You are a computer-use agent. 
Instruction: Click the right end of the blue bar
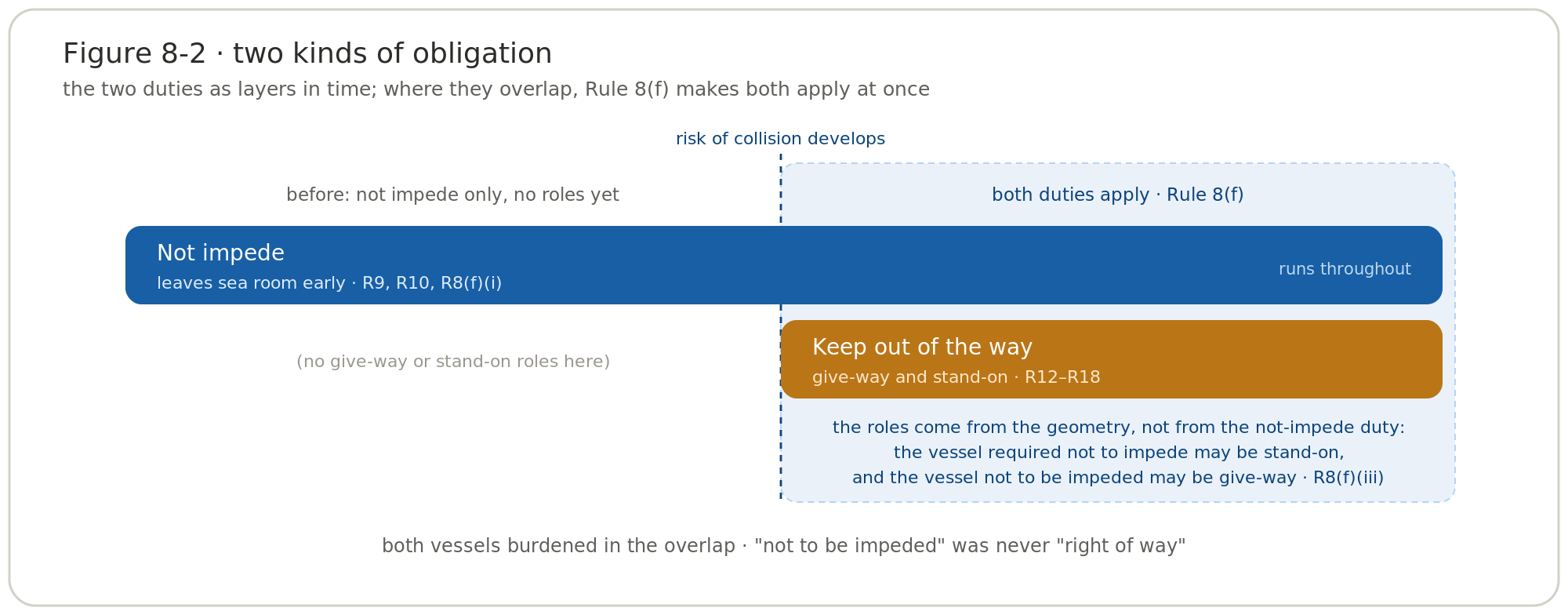[x=1428, y=265]
